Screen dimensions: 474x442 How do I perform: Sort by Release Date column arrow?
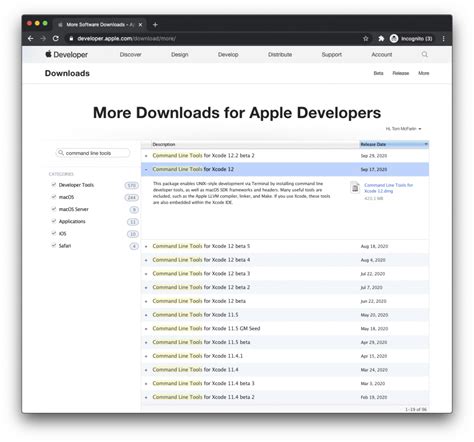click(426, 144)
